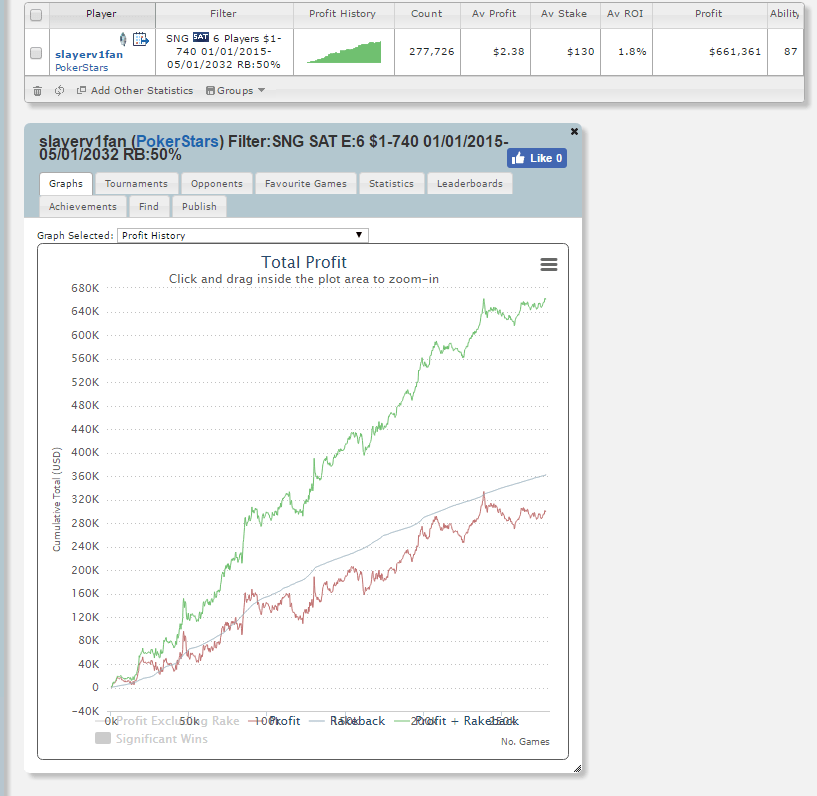Click the Total Profit chart title
Viewport: 817px width, 796px height.
pyautogui.click(x=304, y=262)
